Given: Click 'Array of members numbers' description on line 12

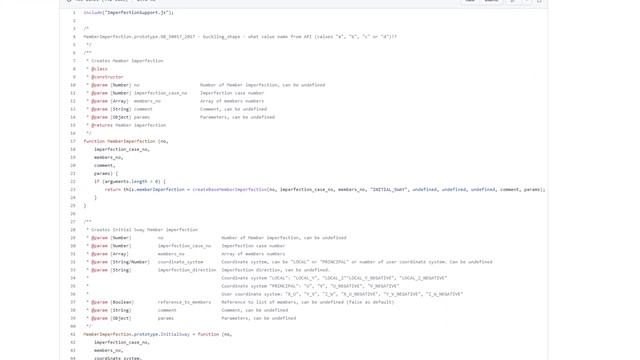Looking at the screenshot, I should coord(232,101).
